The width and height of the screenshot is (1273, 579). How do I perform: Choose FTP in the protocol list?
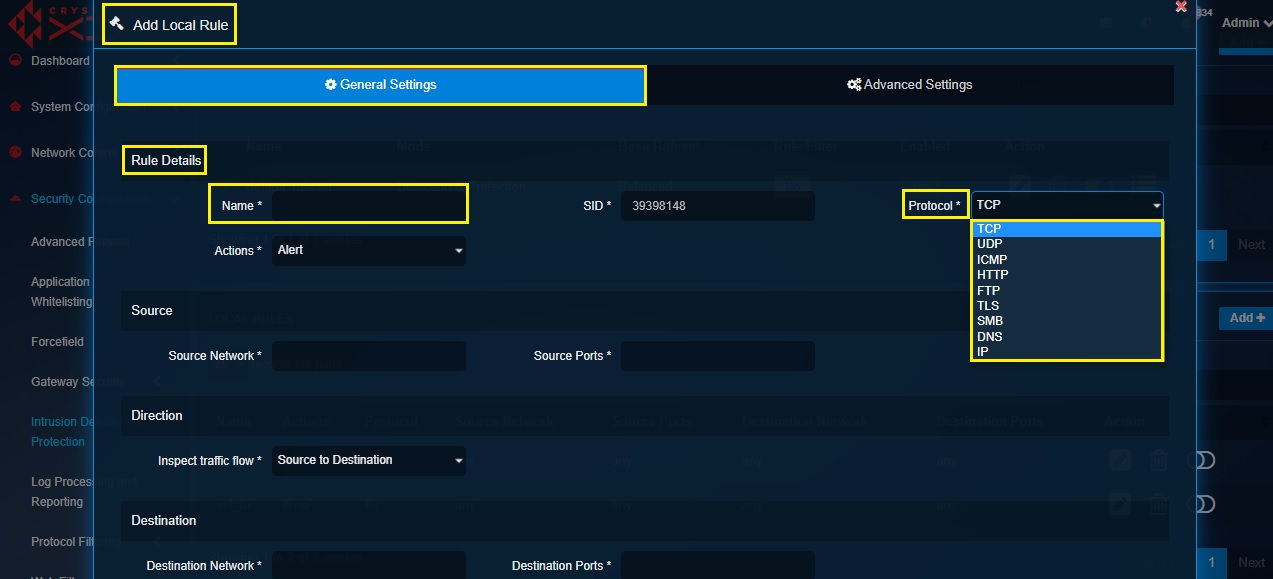click(1067, 291)
